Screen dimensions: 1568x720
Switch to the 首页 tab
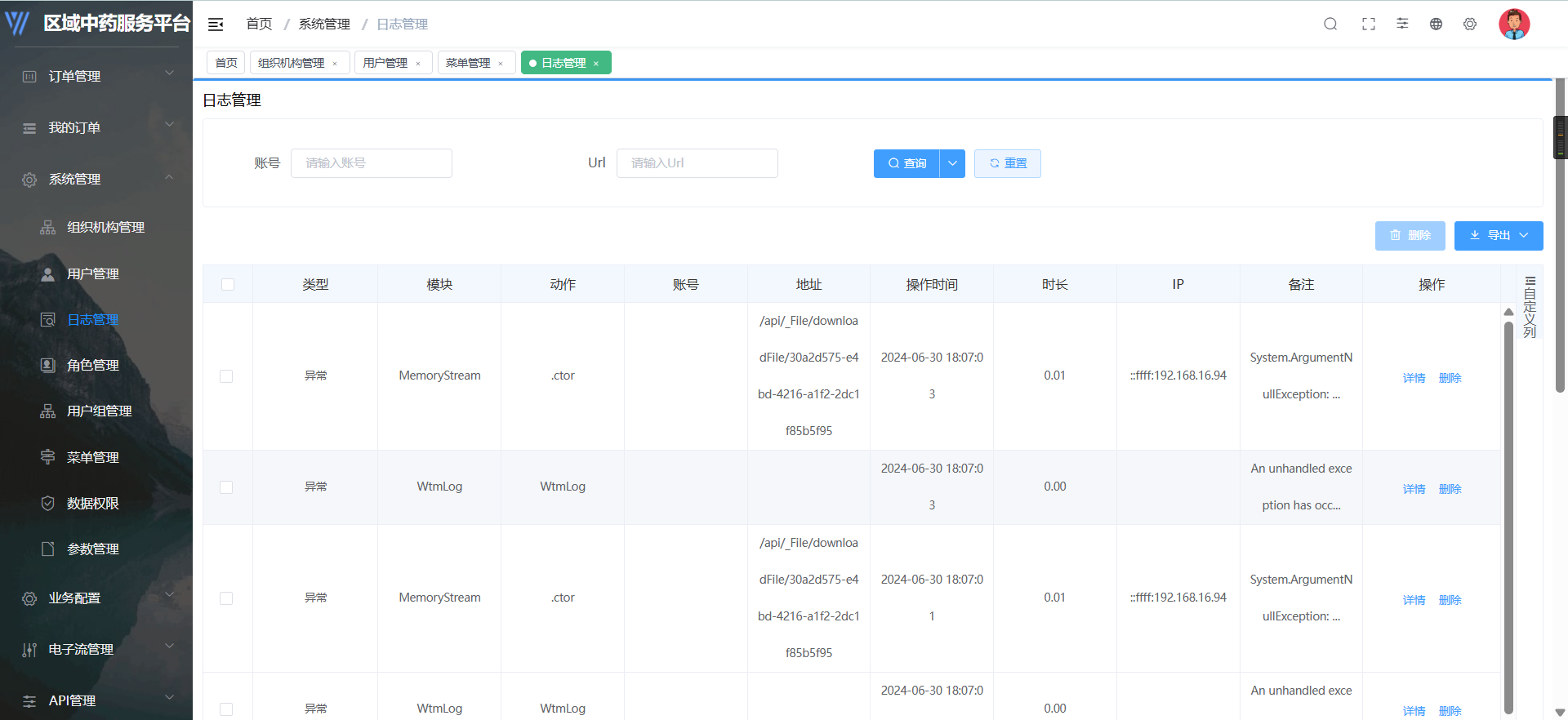tap(226, 63)
